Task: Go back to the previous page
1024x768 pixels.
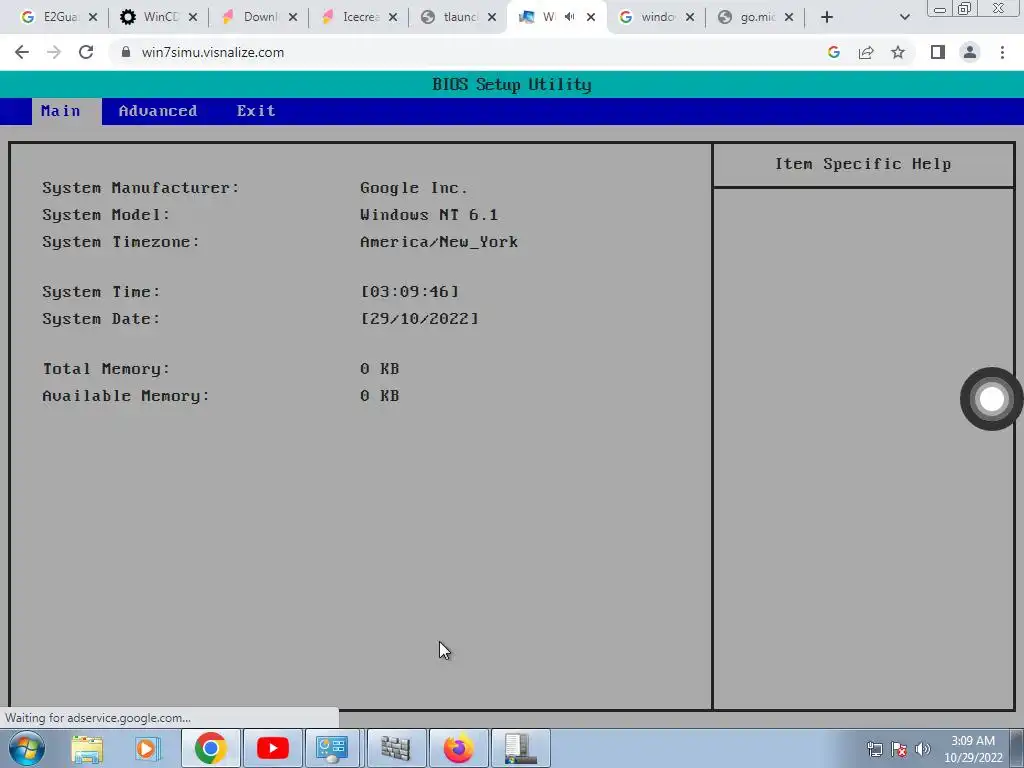Action: [22, 52]
